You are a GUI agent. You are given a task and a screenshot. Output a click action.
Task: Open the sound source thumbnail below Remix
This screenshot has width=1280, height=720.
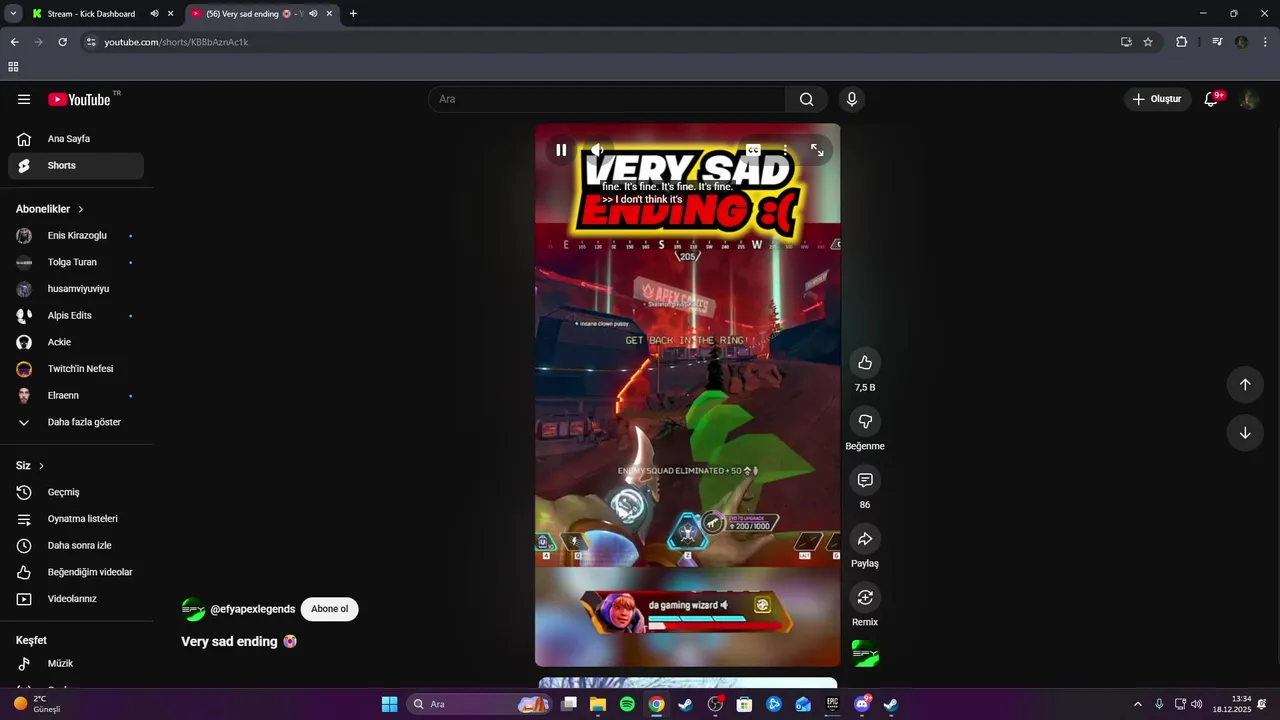[x=865, y=654]
